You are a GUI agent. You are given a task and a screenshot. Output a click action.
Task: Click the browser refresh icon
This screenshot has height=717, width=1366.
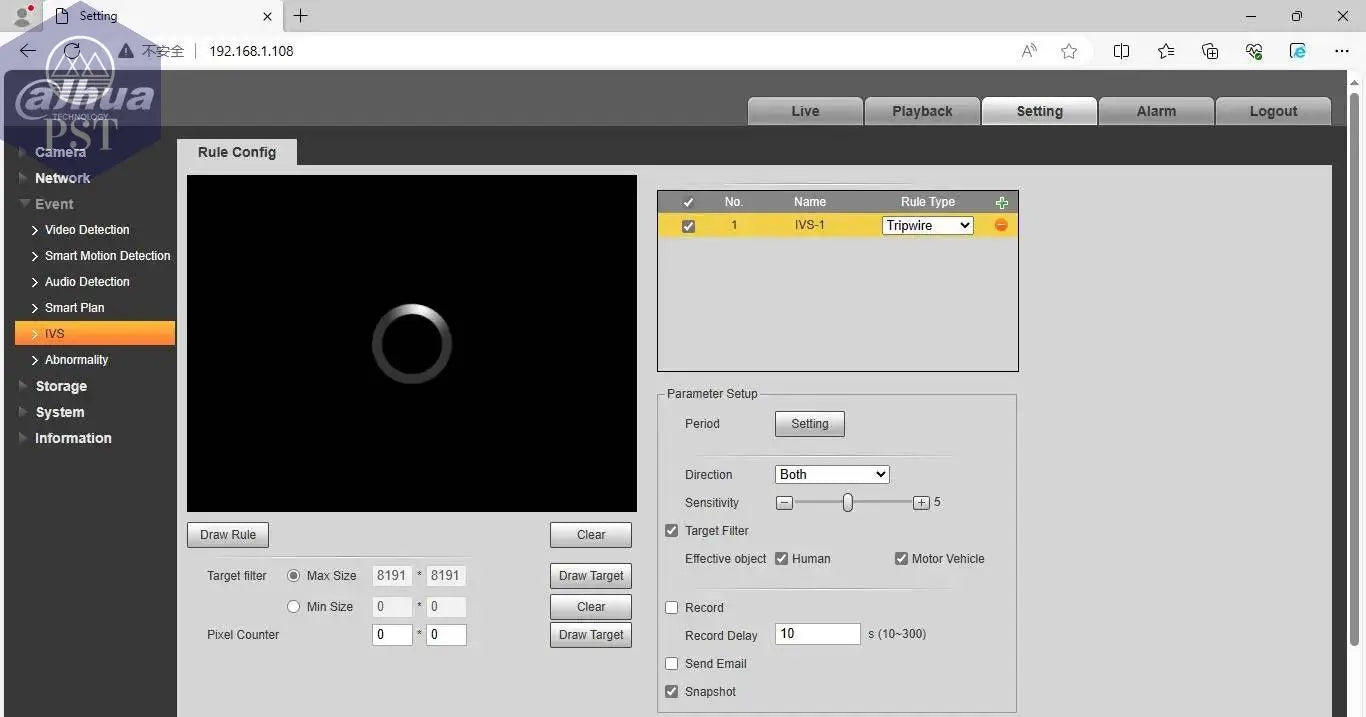click(71, 51)
